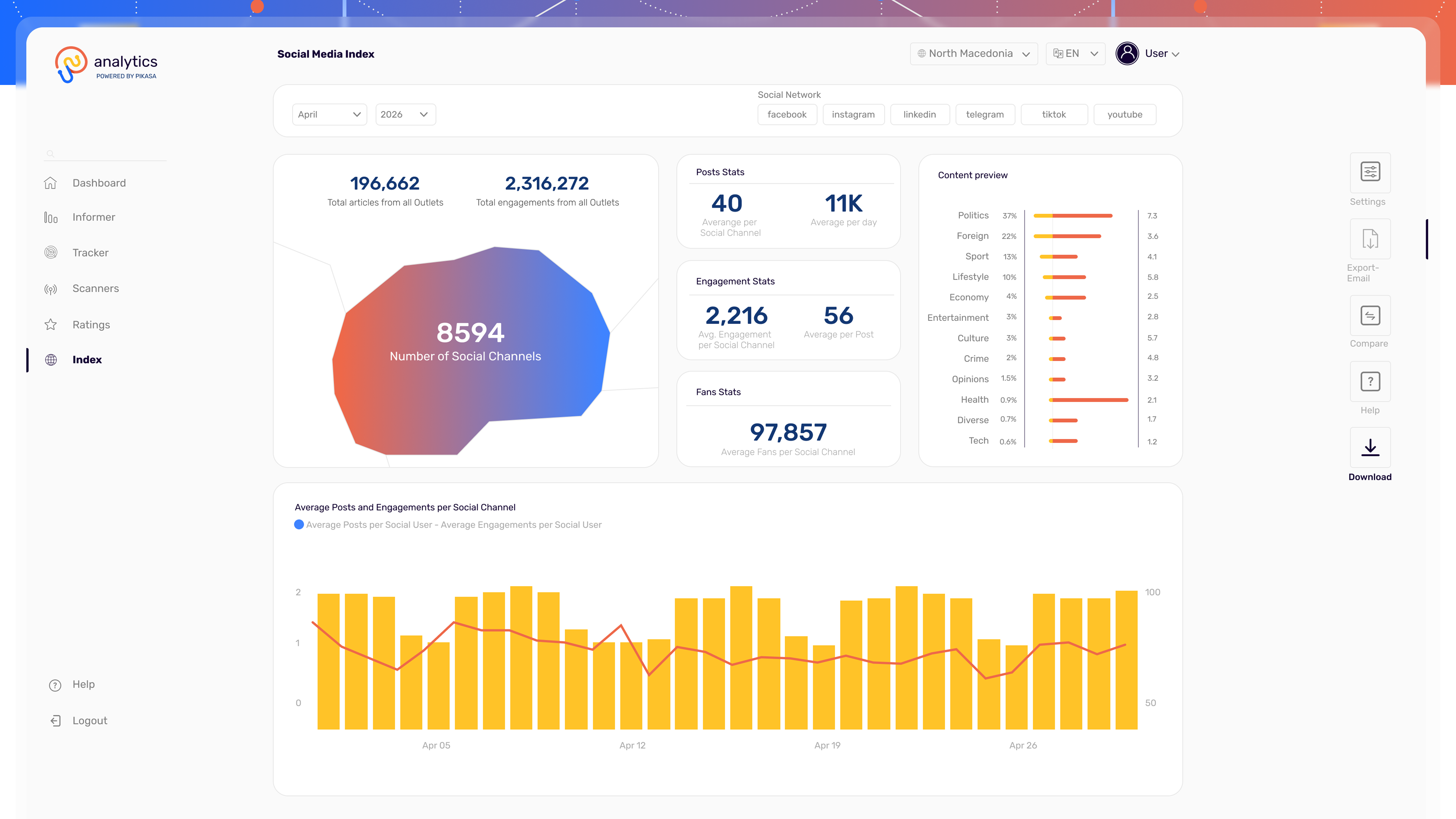Toggle the telegram network filter

pyautogui.click(x=985, y=115)
